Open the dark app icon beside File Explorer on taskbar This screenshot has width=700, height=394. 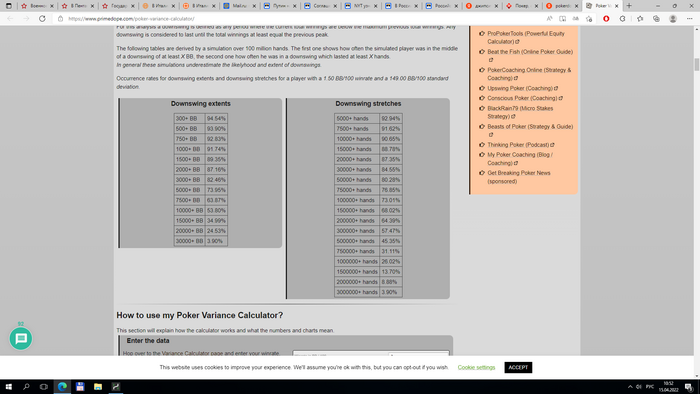click(116, 386)
